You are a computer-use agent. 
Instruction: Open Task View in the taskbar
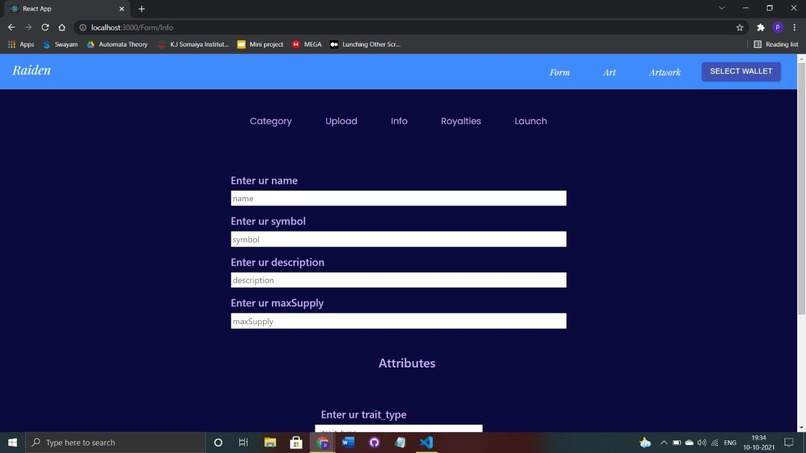(x=244, y=442)
